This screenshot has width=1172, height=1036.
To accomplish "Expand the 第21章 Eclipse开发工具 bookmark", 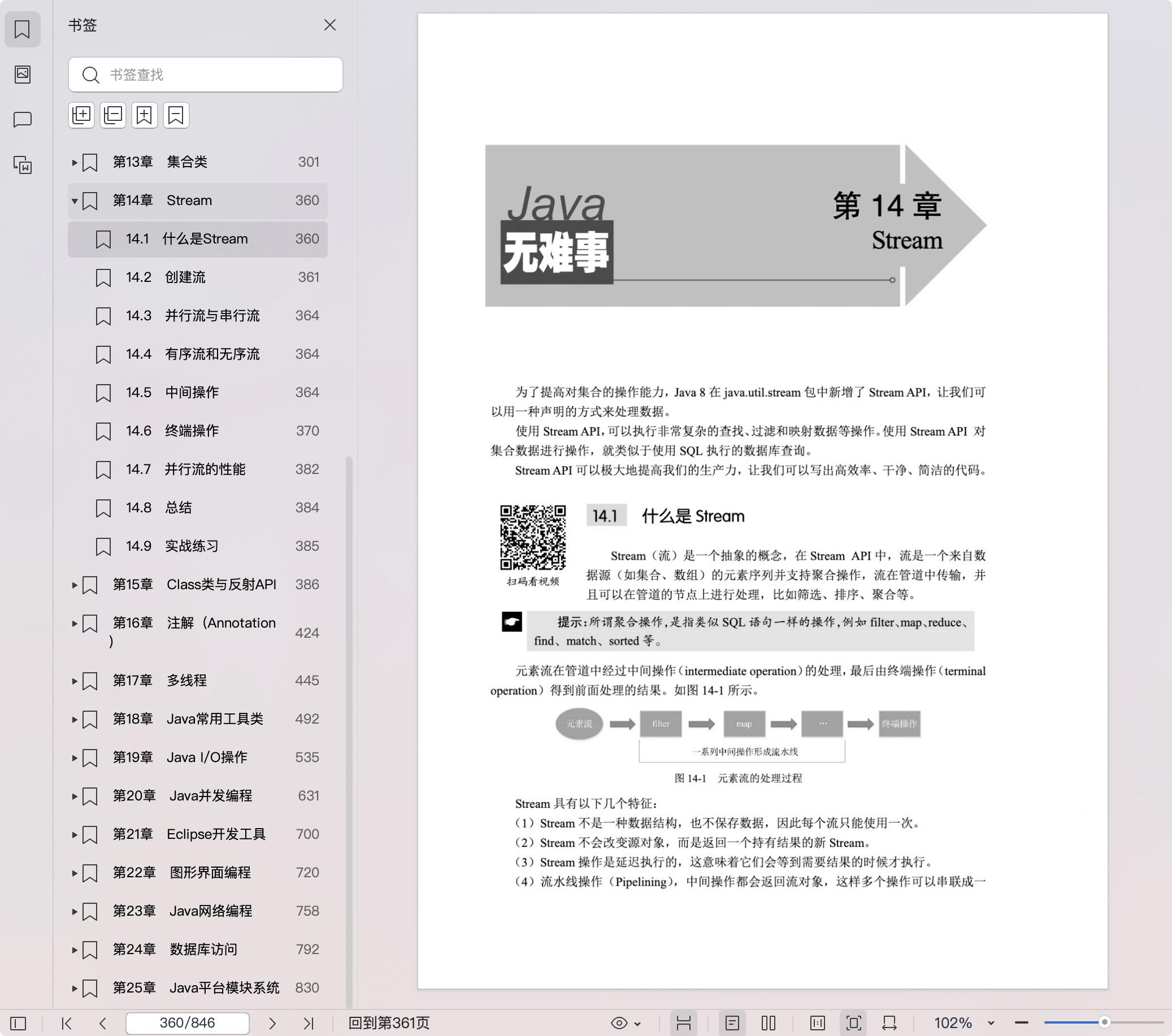I will [75, 834].
